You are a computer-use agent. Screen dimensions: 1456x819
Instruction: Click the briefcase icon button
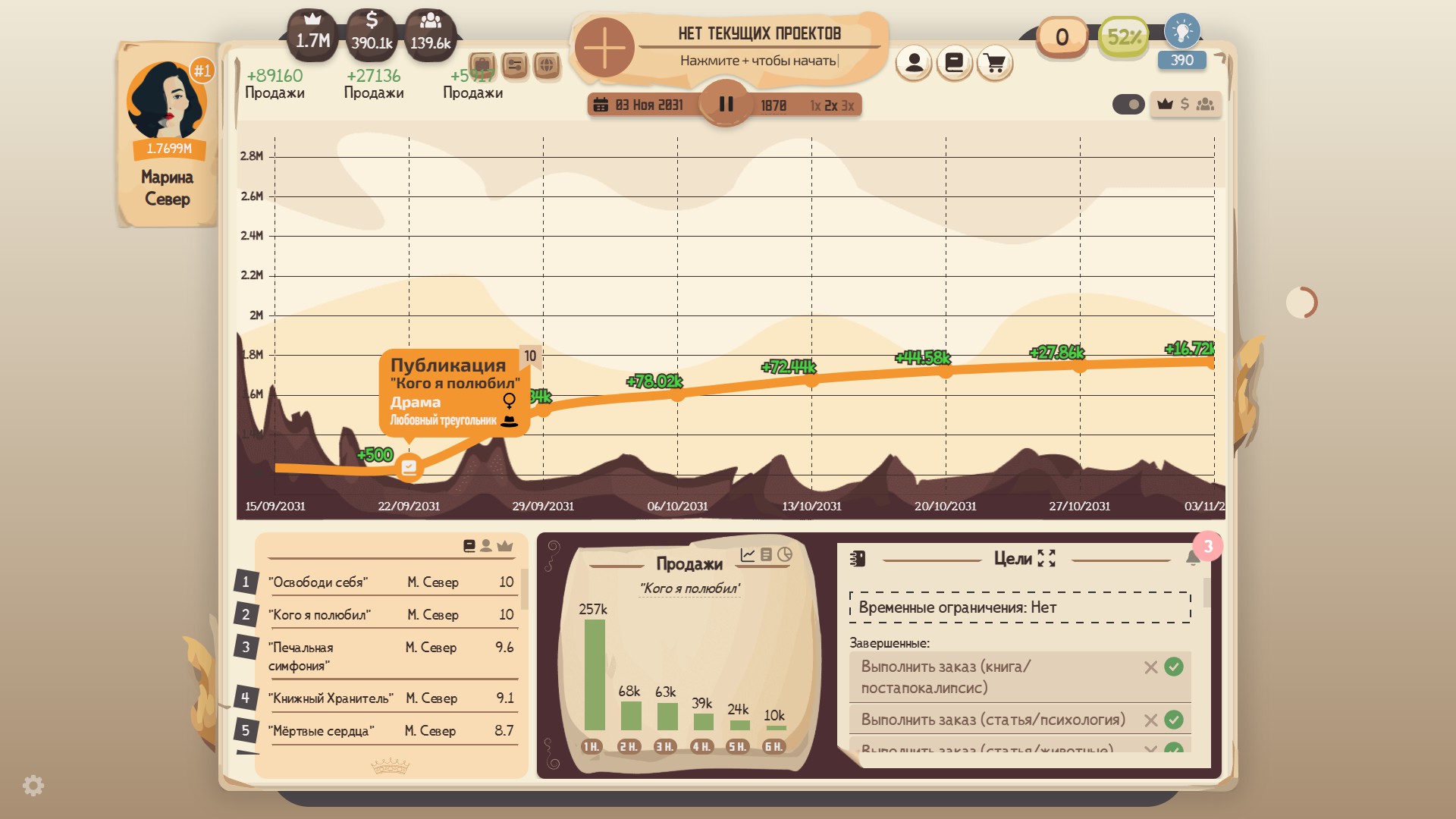point(482,66)
